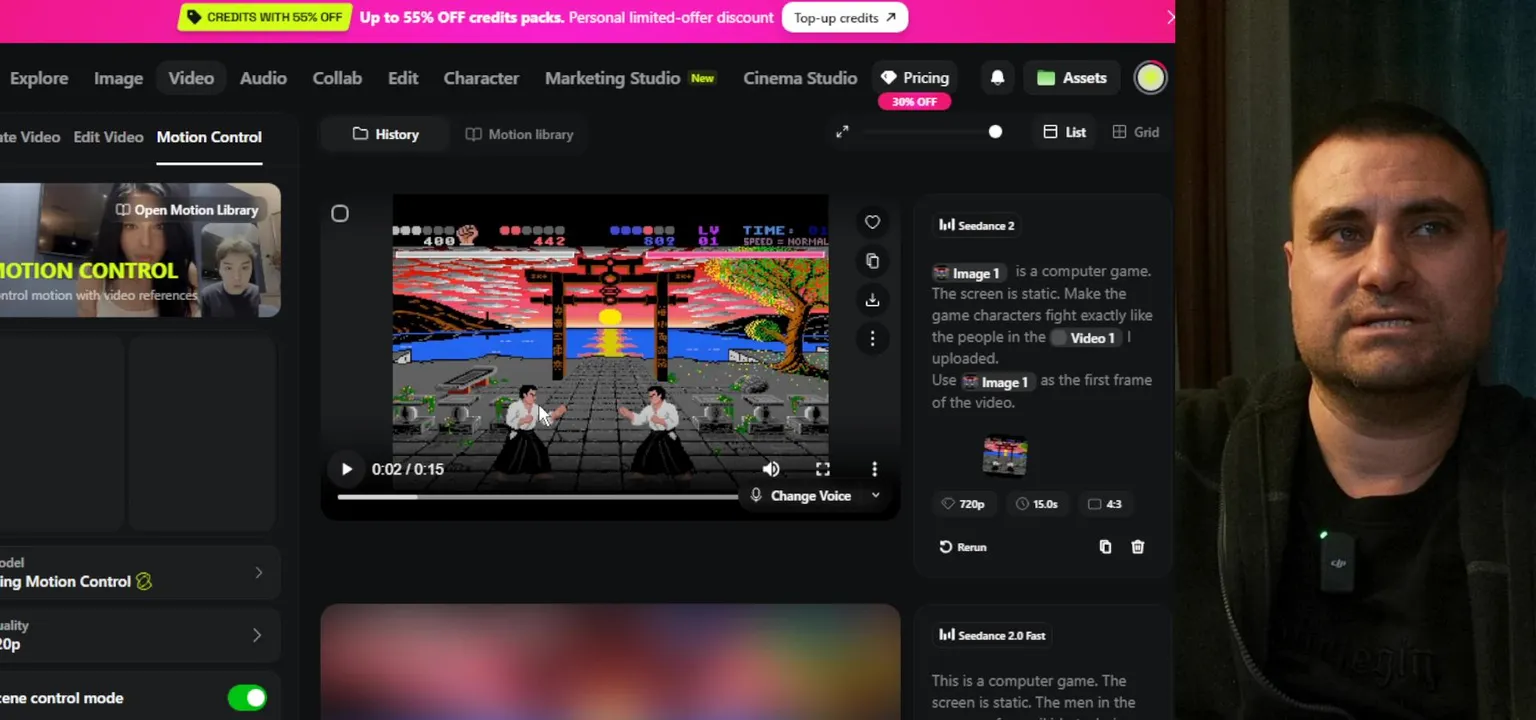Download the generated video

(872, 300)
